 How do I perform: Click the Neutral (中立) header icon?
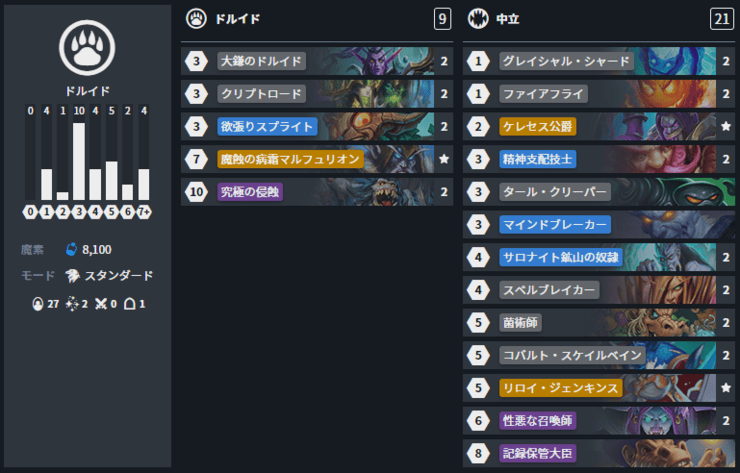(478, 19)
